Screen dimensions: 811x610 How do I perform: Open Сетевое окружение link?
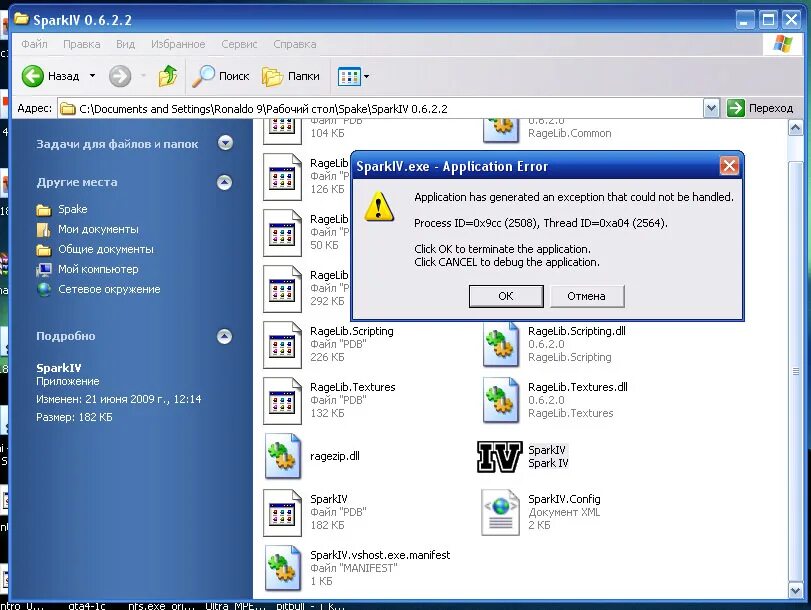[x=109, y=289]
